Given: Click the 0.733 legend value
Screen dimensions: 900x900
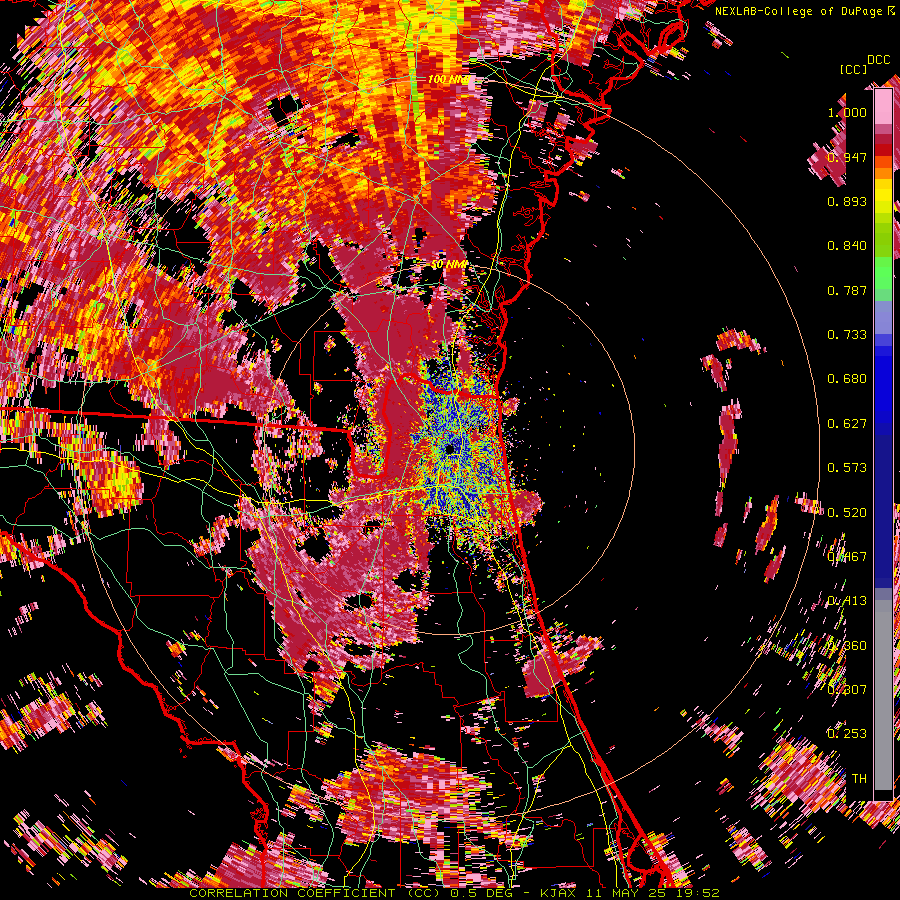Looking at the screenshot, I should tap(847, 335).
